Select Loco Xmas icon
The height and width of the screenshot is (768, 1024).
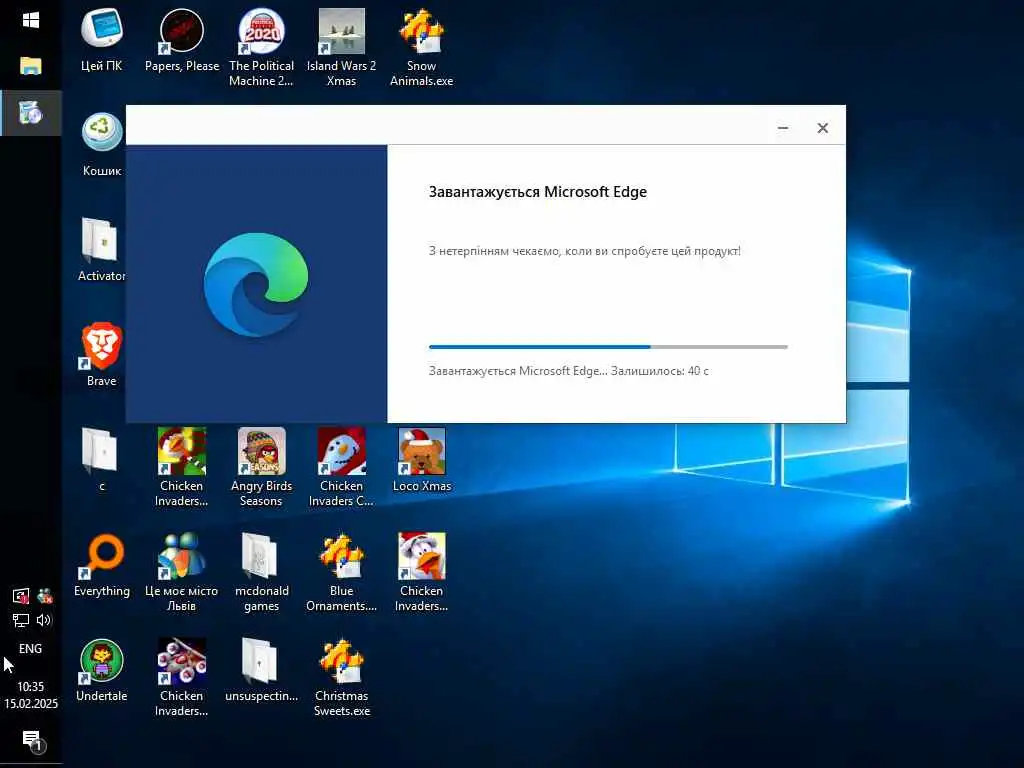(421, 459)
